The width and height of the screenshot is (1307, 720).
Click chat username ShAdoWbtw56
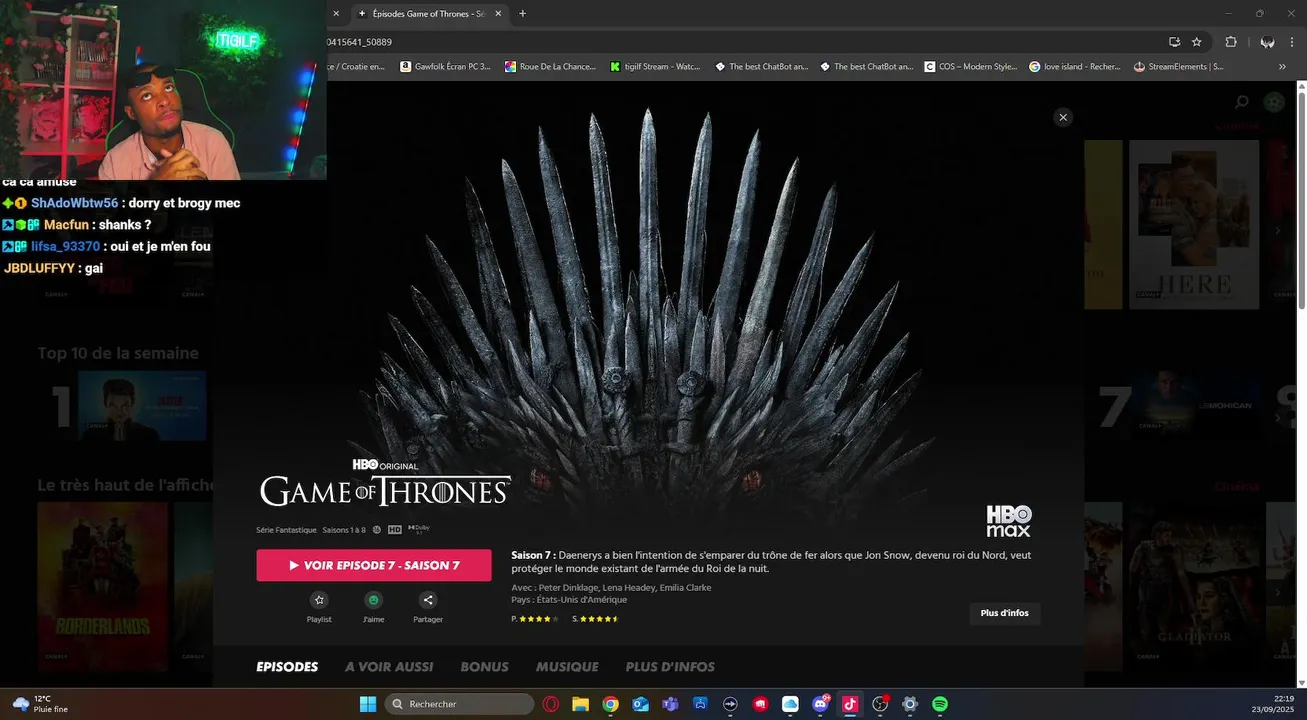click(75, 203)
